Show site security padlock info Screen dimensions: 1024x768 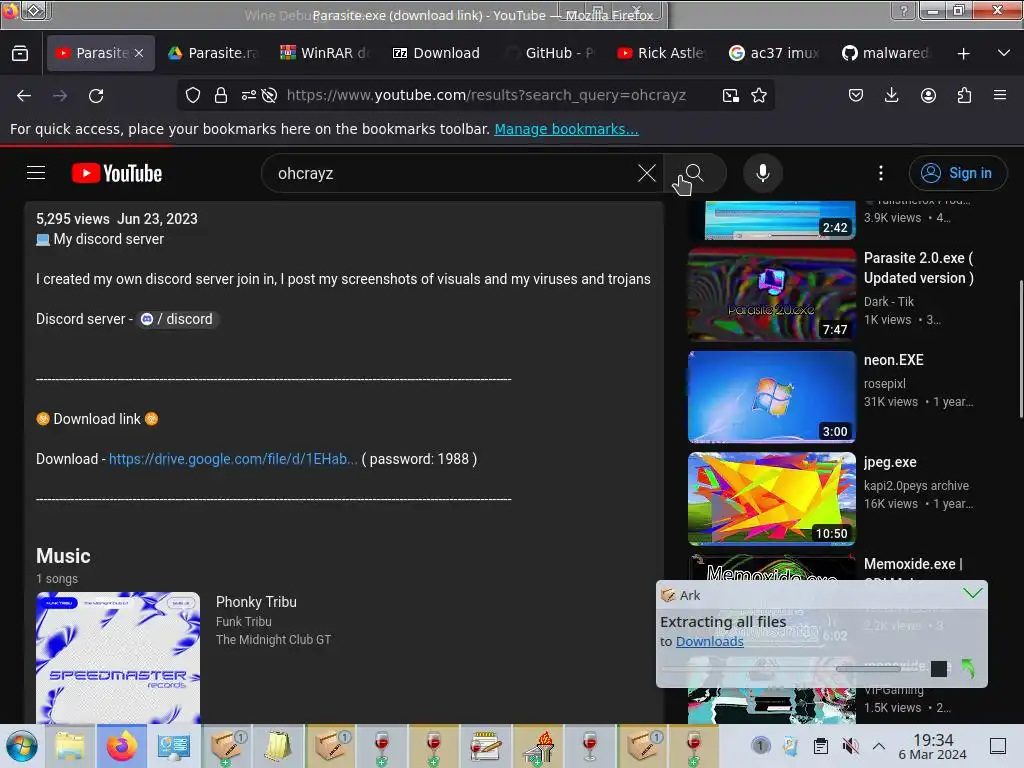pyautogui.click(x=221, y=95)
